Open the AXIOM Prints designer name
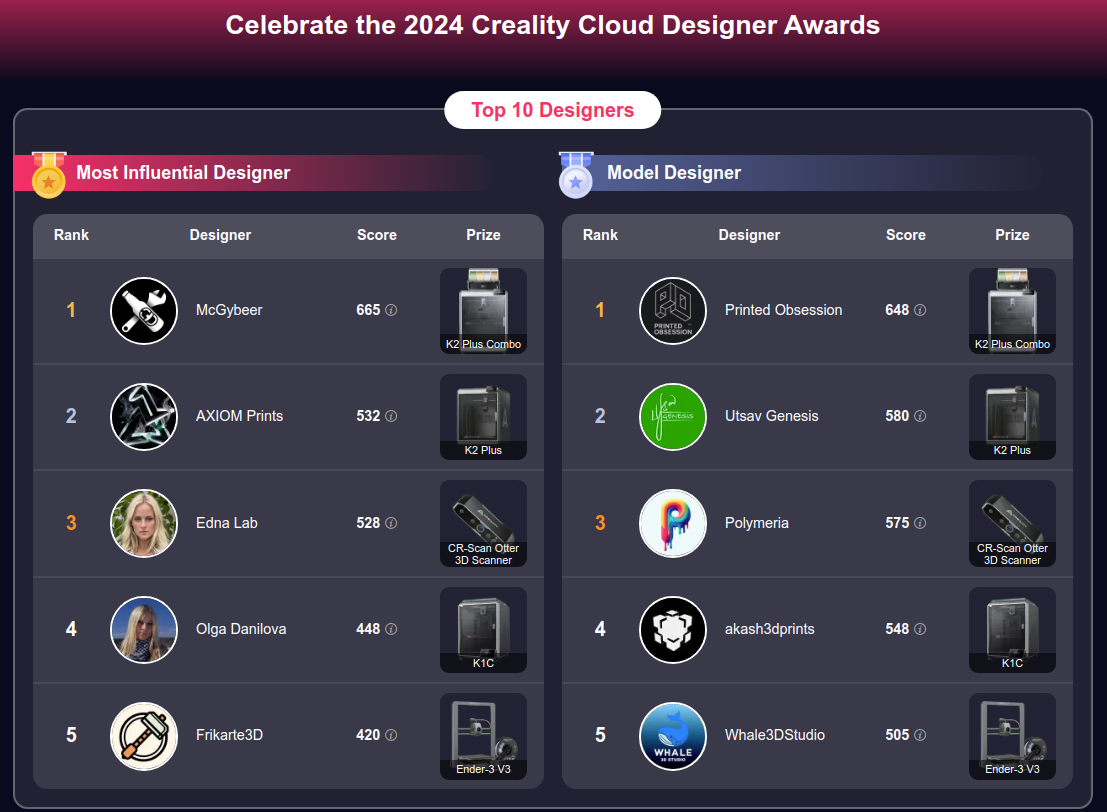Screen dimensions: 1107x812 pos(239,416)
